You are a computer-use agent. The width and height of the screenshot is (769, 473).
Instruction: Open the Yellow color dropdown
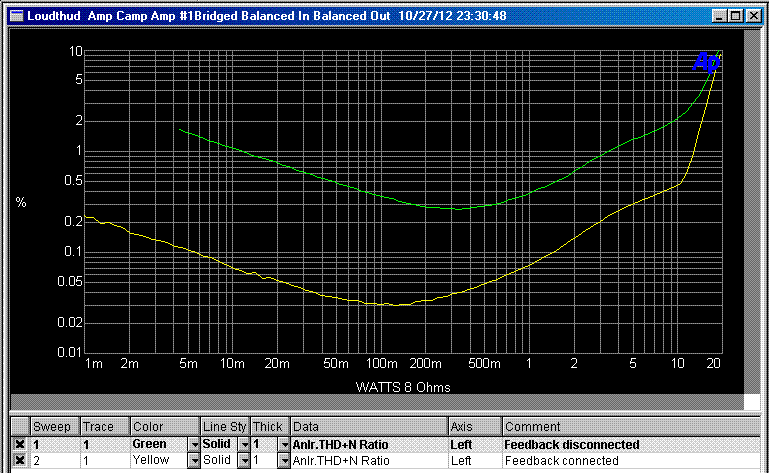tap(194, 460)
